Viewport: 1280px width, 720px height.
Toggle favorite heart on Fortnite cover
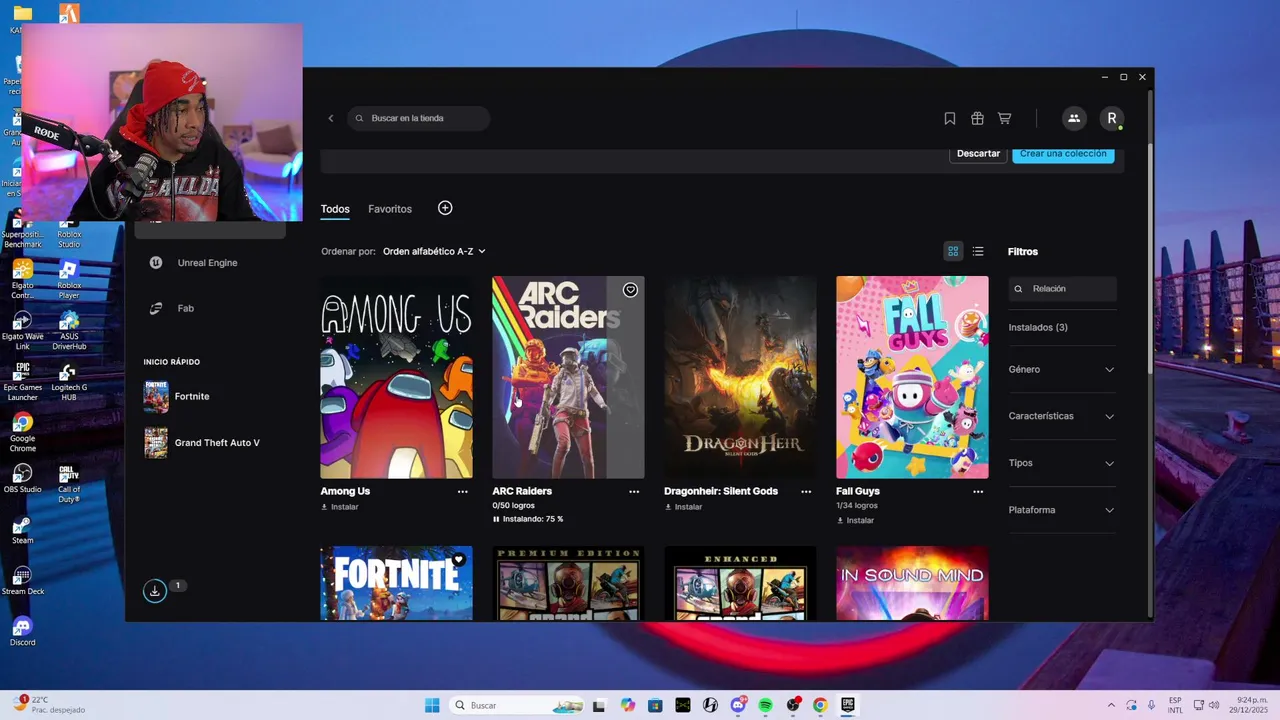click(459, 560)
